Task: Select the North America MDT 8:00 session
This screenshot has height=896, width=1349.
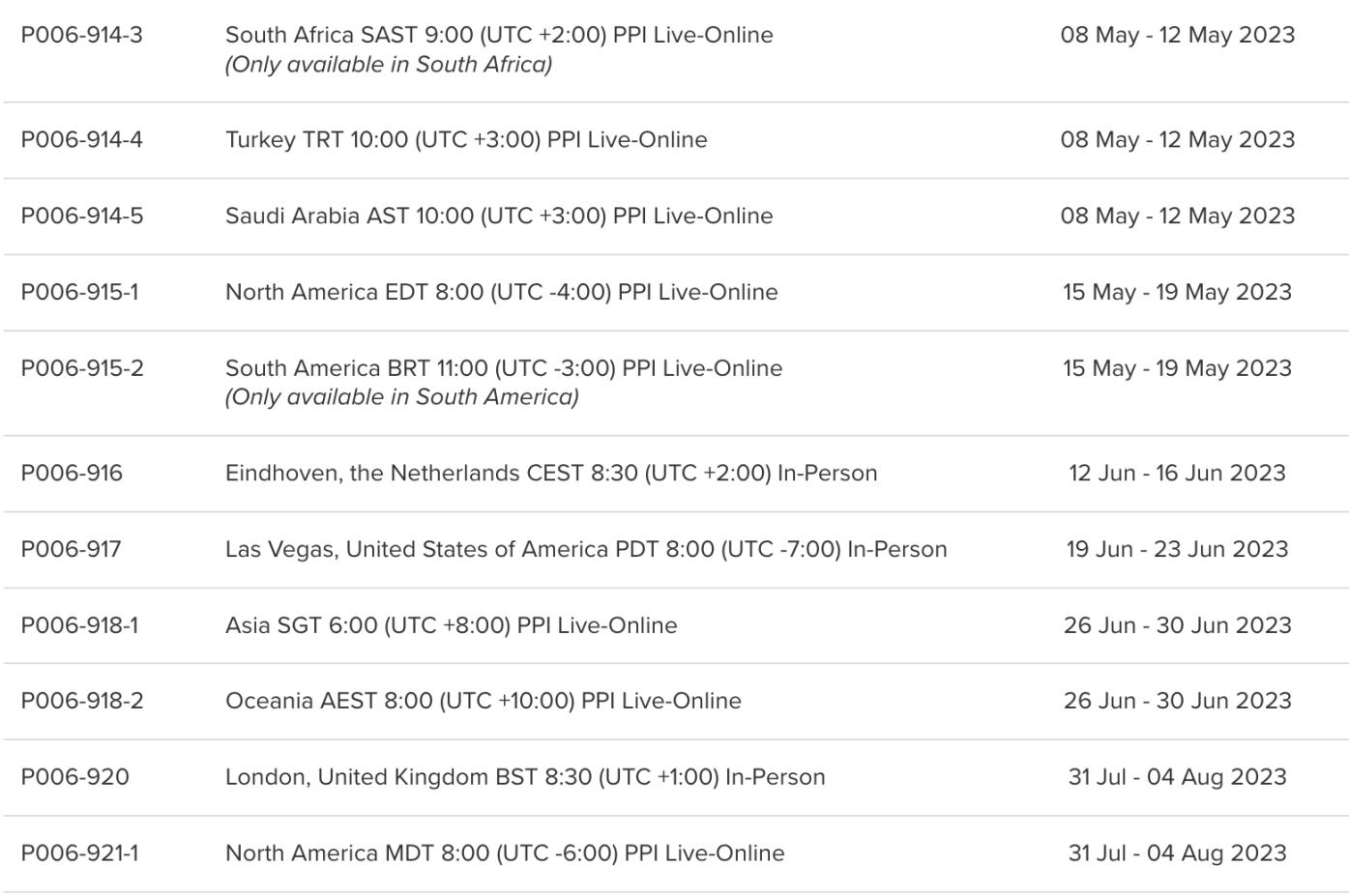Action: [505, 853]
